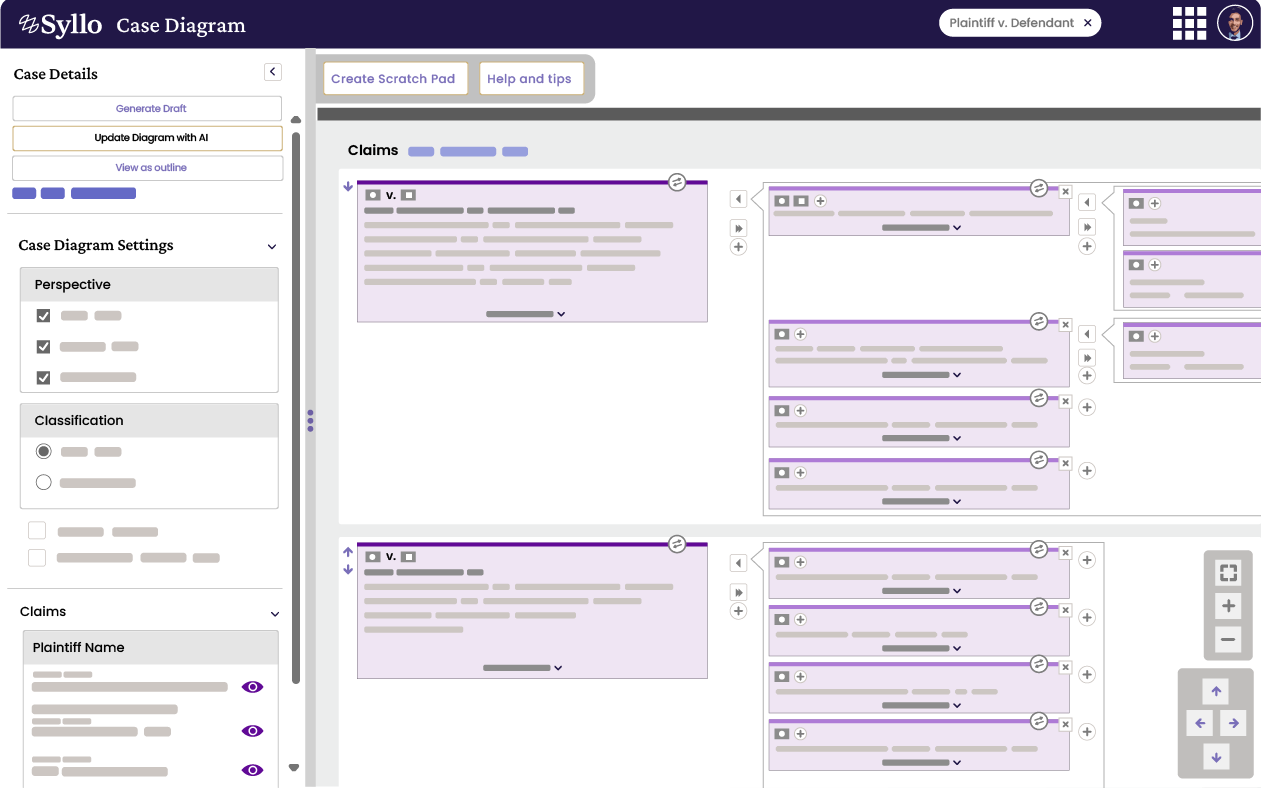This screenshot has height=788, width=1261.
Task: Select first Classification radio option
Action: coord(43,452)
